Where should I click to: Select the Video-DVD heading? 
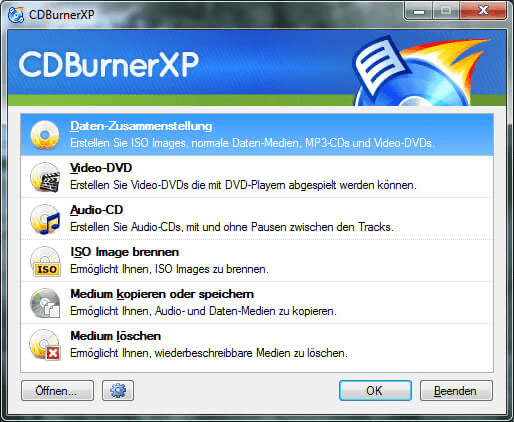[x=101, y=168]
